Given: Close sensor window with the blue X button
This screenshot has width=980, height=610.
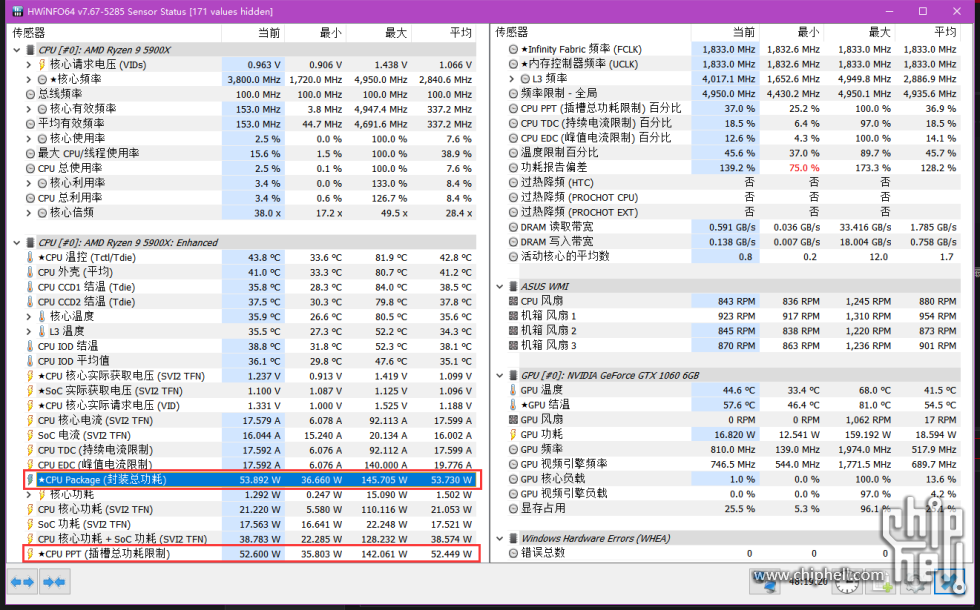Looking at the screenshot, I should pyautogui.click(x=949, y=582).
